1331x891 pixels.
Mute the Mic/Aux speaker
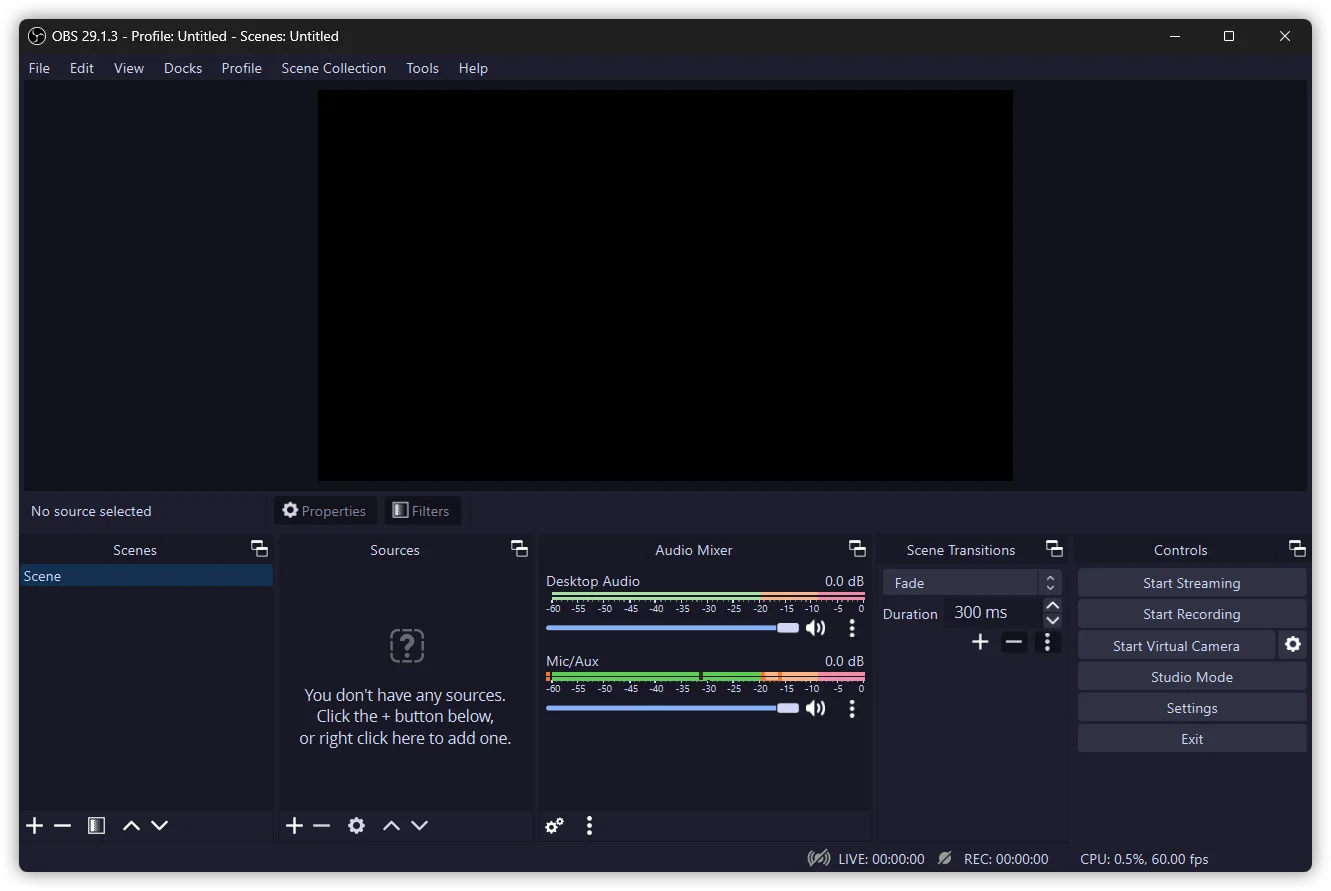pyautogui.click(x=816, y=708)
